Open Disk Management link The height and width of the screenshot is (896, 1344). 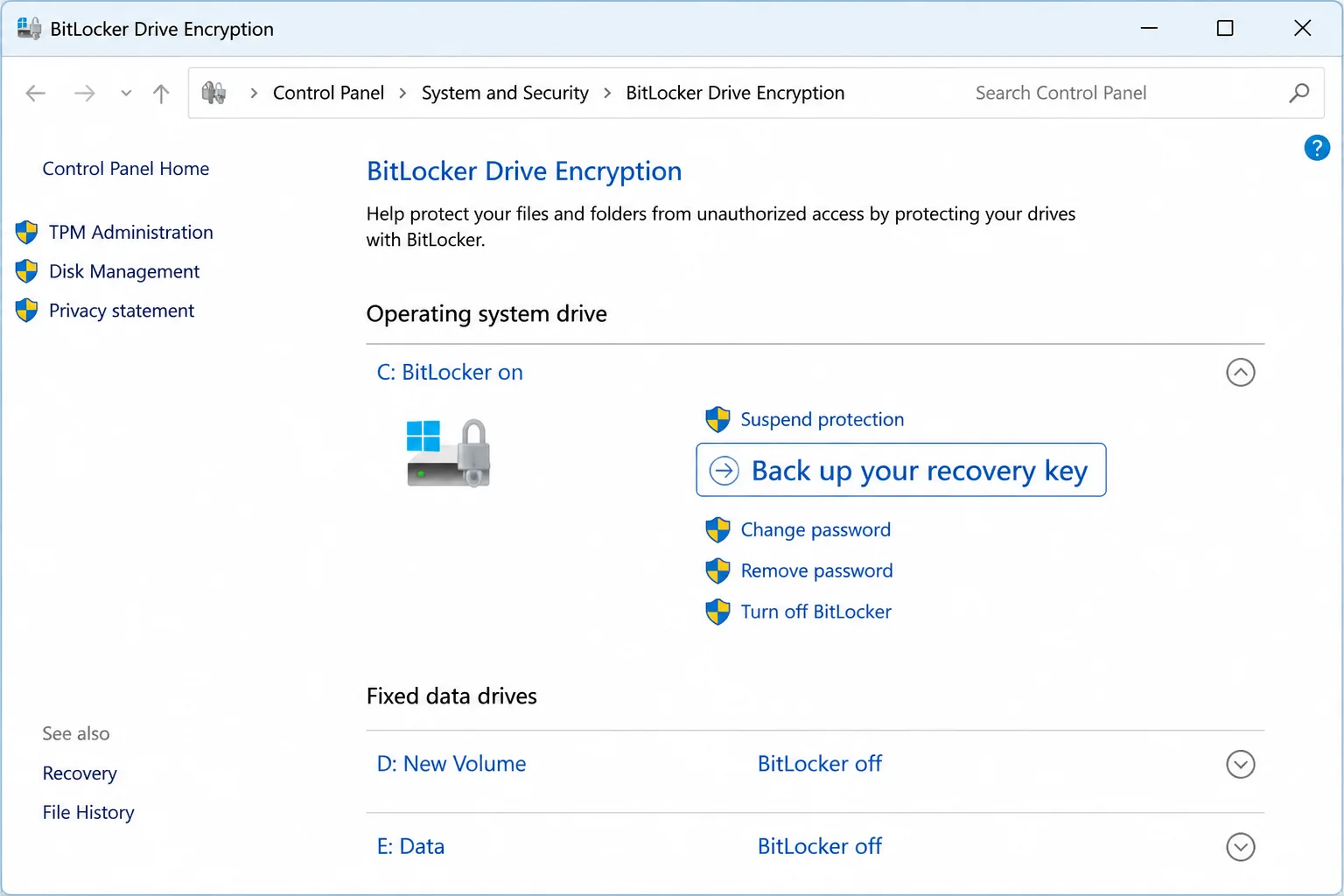124,271
